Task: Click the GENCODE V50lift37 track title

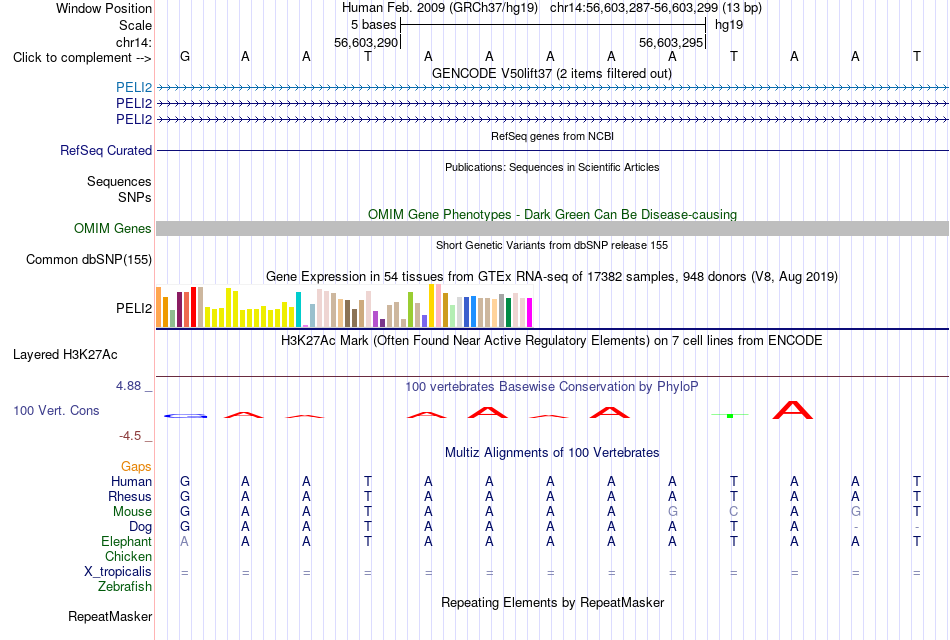Action: [551, 73]
